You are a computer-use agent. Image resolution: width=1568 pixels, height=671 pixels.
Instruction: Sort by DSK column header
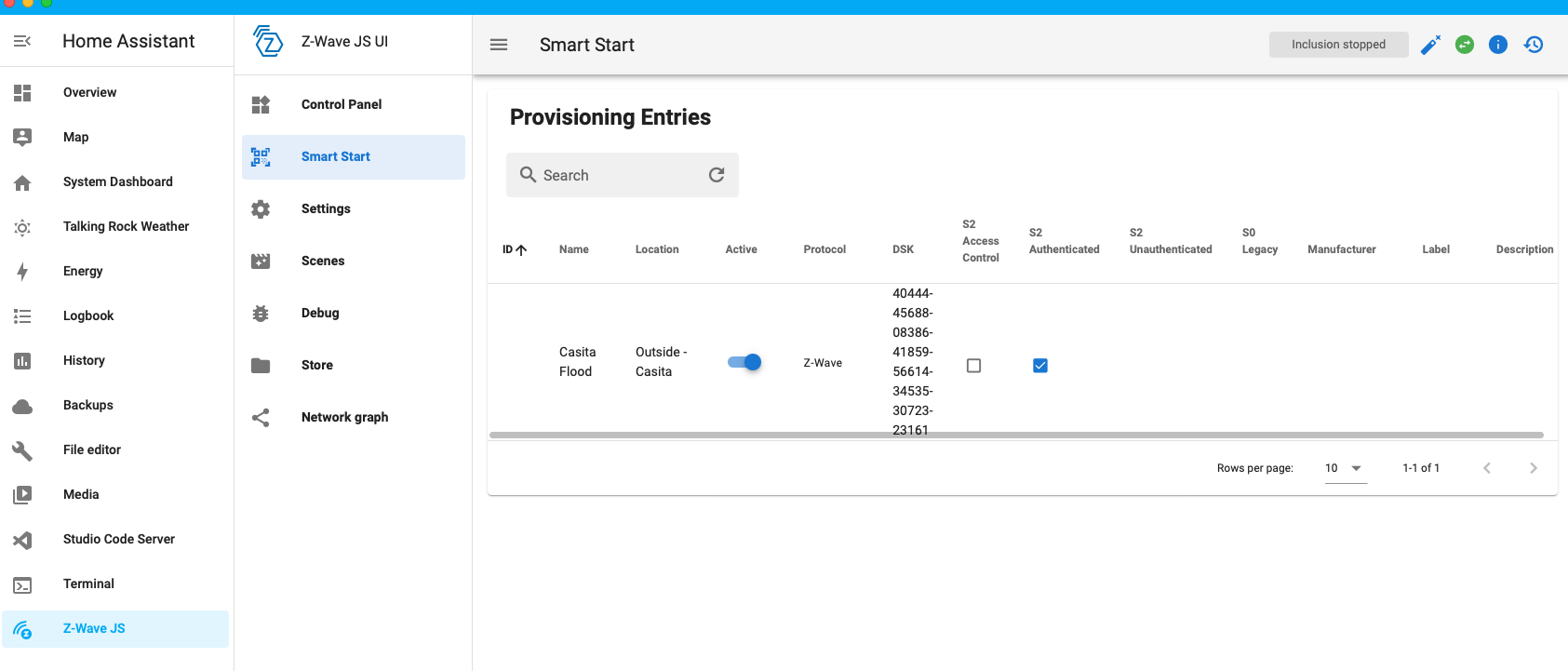click(x=903, y=249)
